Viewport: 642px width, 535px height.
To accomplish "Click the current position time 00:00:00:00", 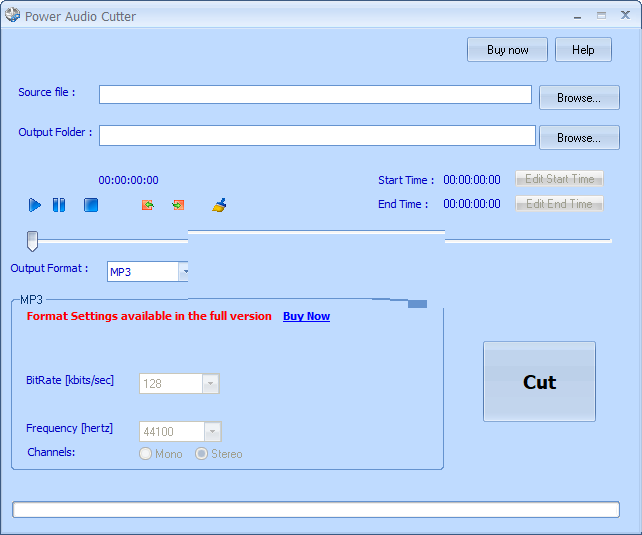I will (128, 180).
